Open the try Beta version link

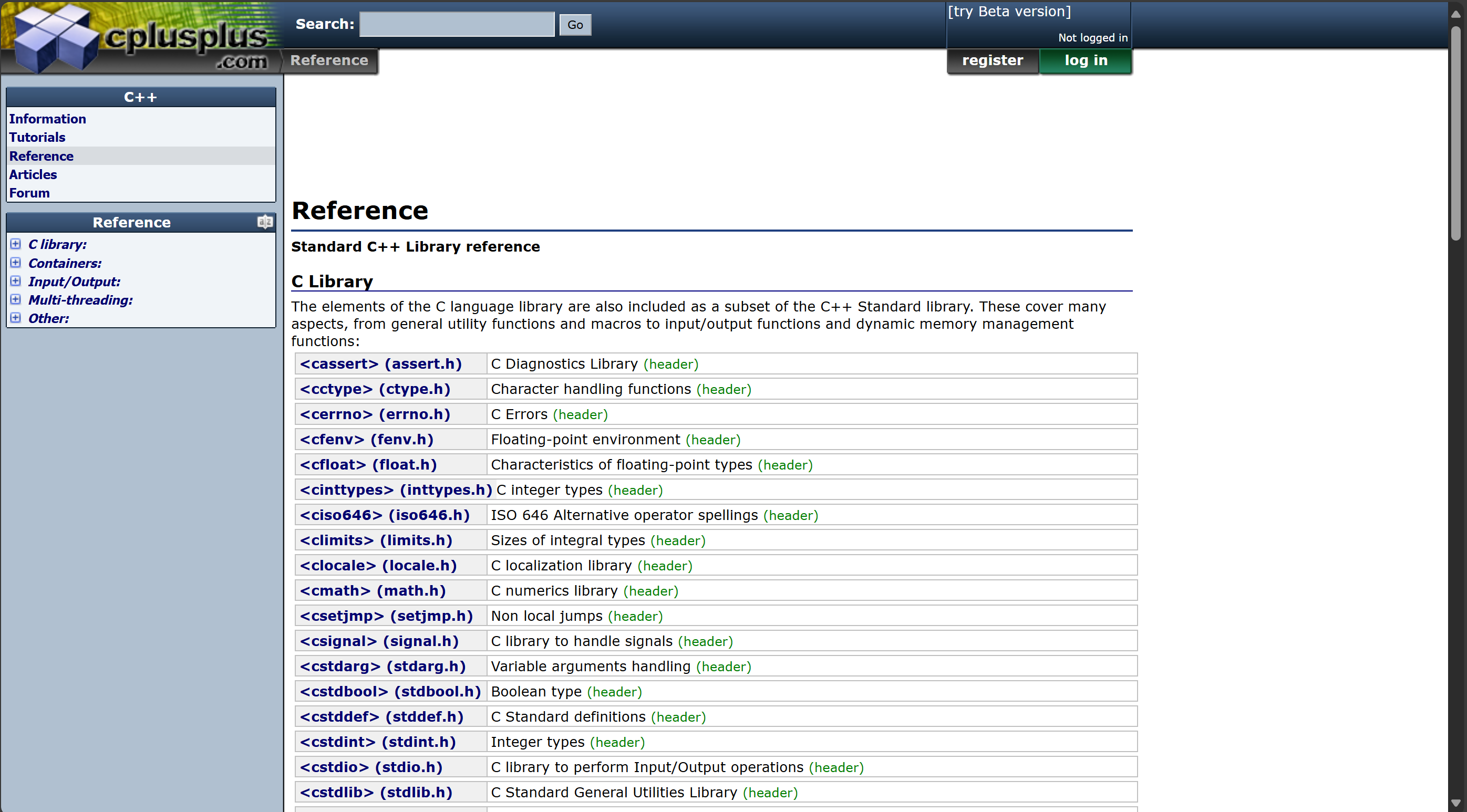click(x=1009, y=12)
